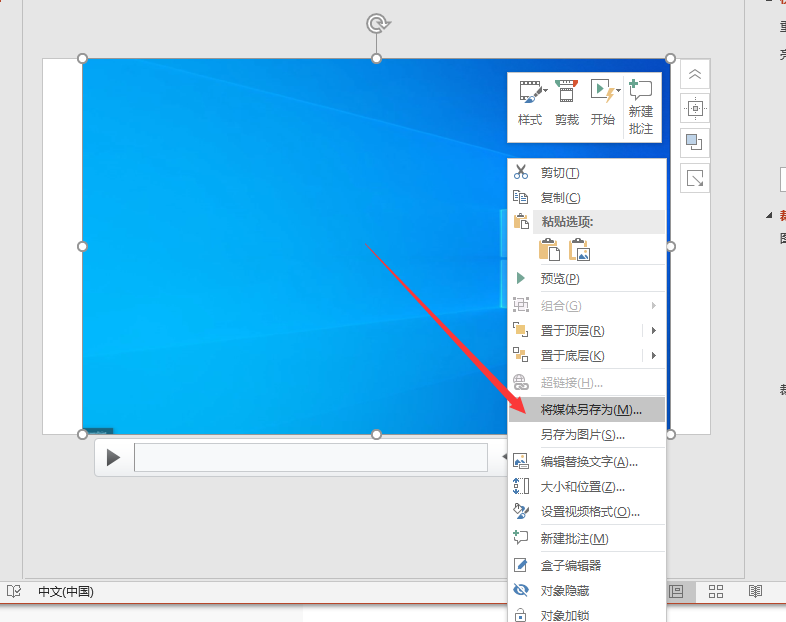786x622 pixels.
Task: Expand the 置于顶层(R) submenu arrow
Action: tap(654, 330)
